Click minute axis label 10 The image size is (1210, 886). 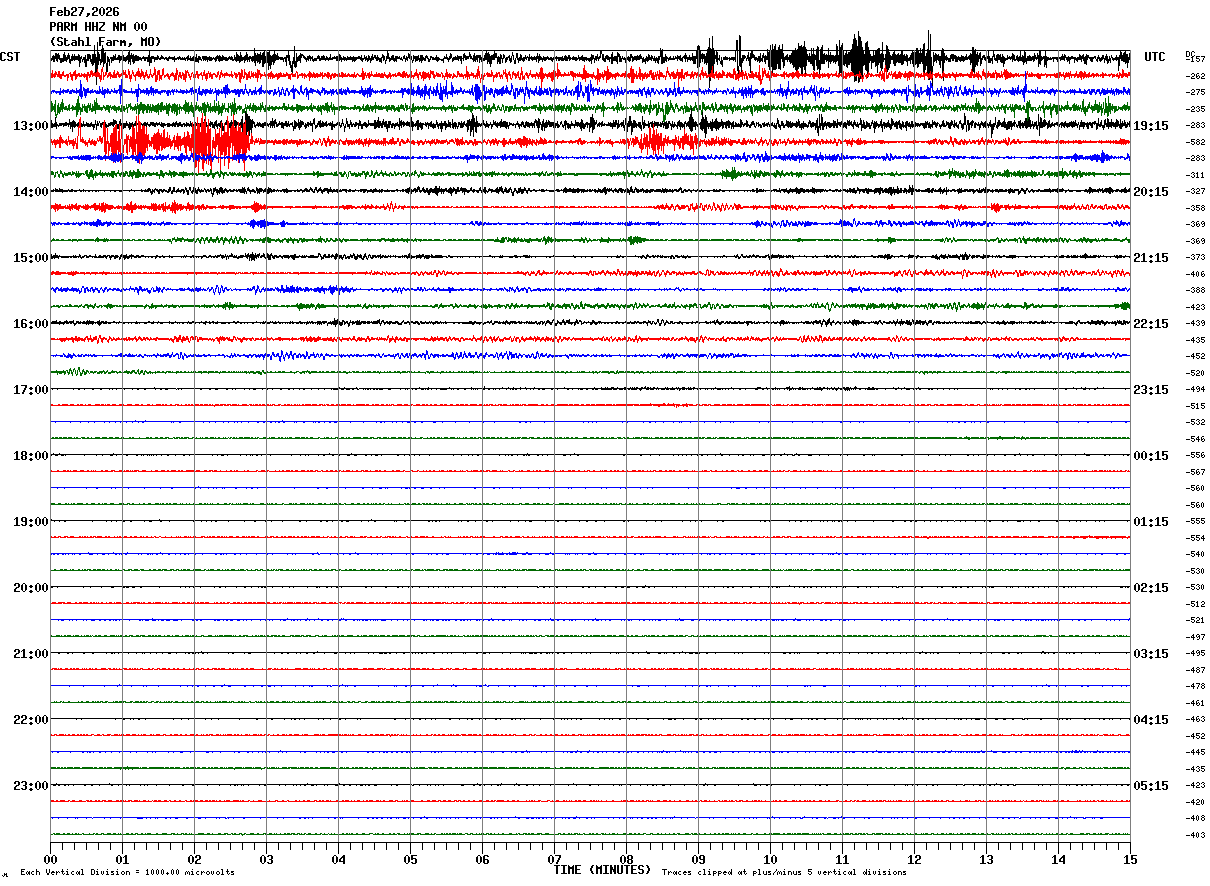tap(770, 860)
